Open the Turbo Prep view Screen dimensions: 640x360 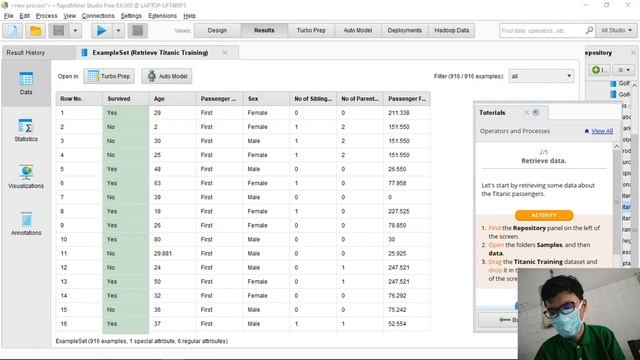pos(311,30)
